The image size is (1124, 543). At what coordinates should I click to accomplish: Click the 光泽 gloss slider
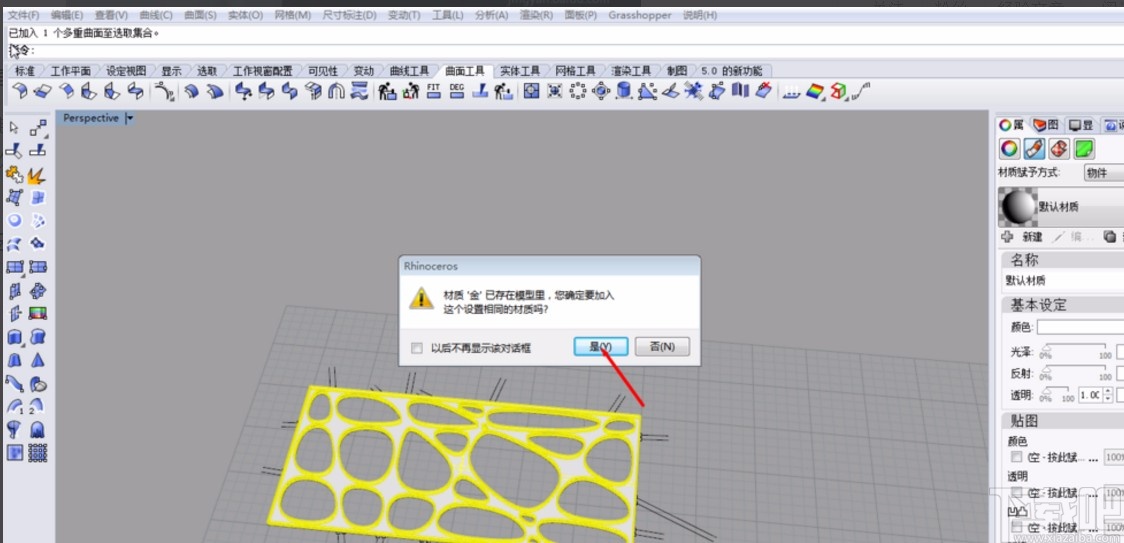1075,350
